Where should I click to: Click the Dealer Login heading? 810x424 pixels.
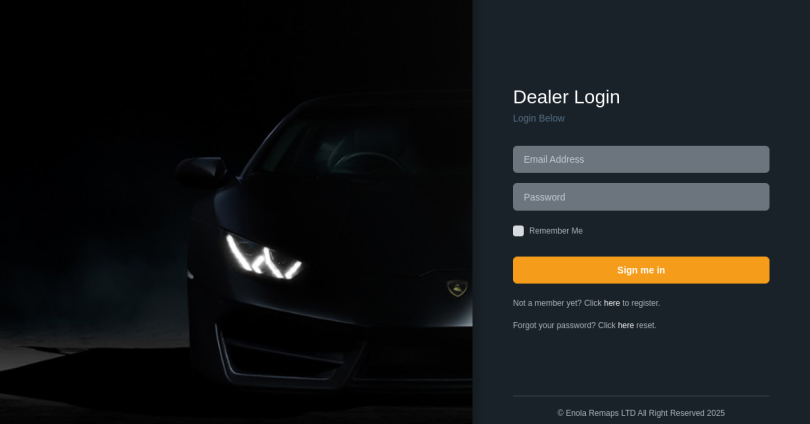point(566,97)
